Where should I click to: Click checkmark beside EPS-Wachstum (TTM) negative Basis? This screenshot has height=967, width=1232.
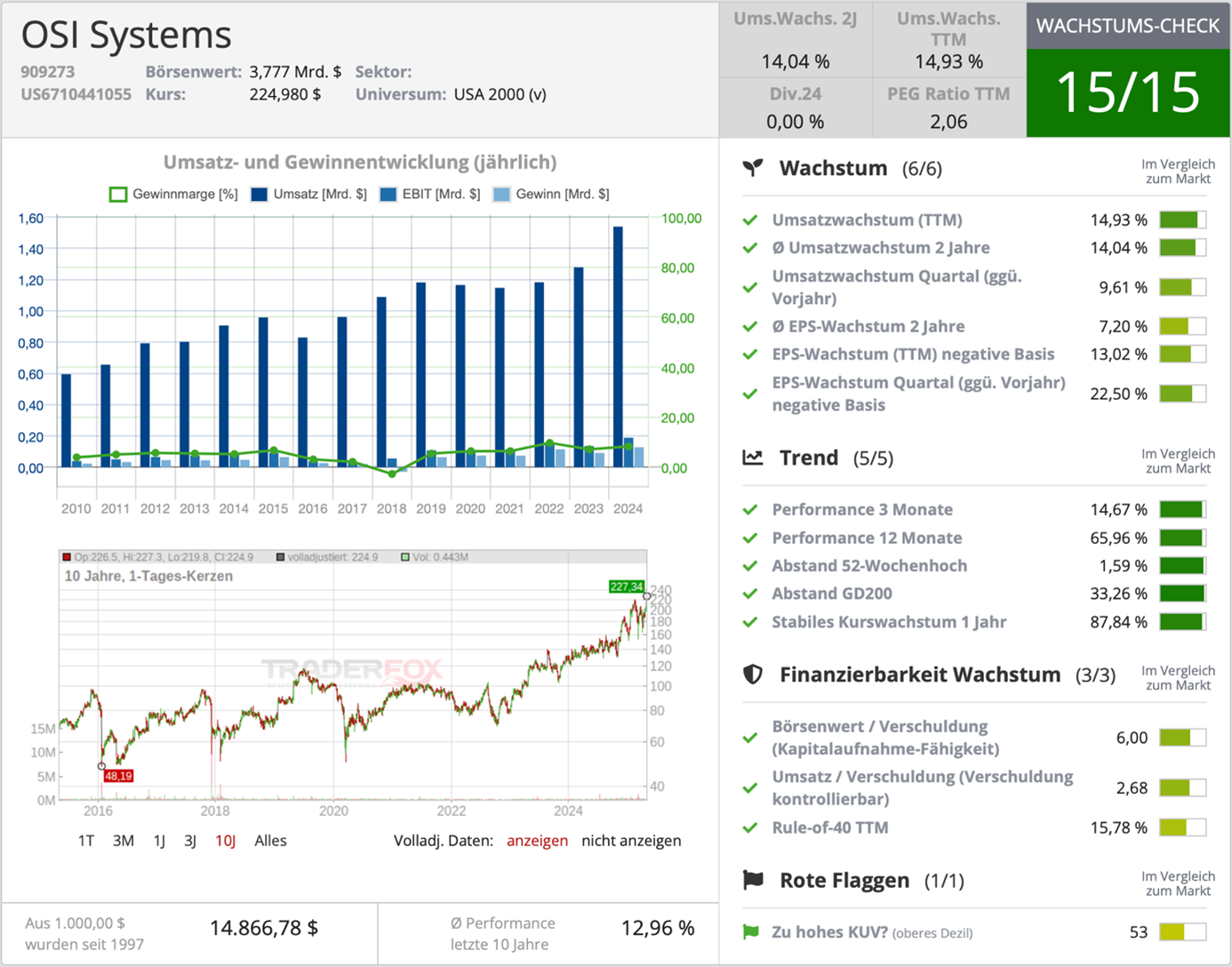pyautogui.click(x=750, y=355)
